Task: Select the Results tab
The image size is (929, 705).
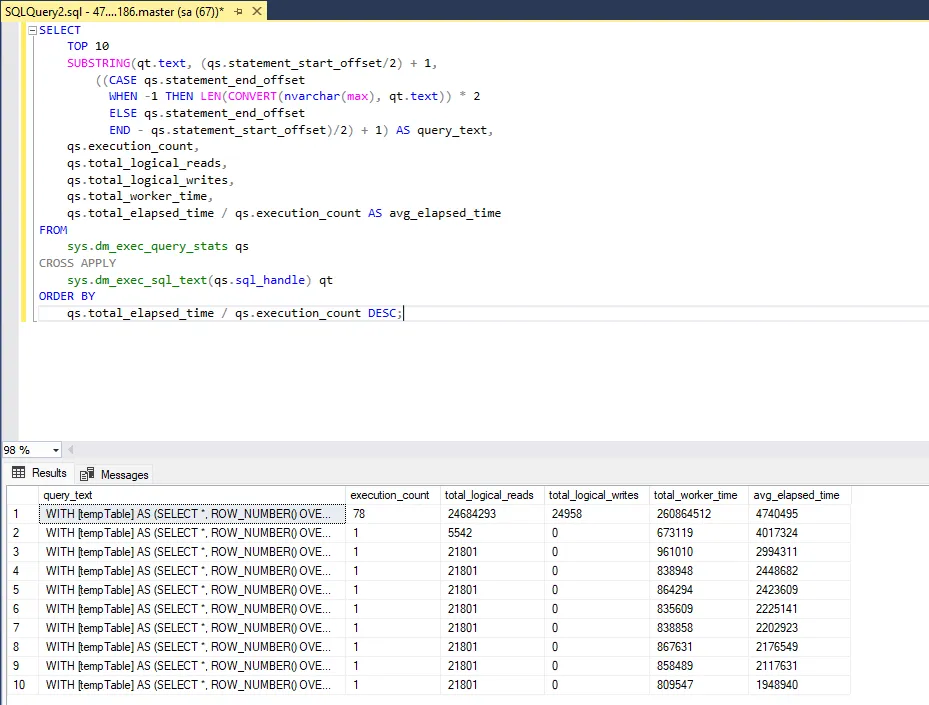Action: (x=40, y=474)
